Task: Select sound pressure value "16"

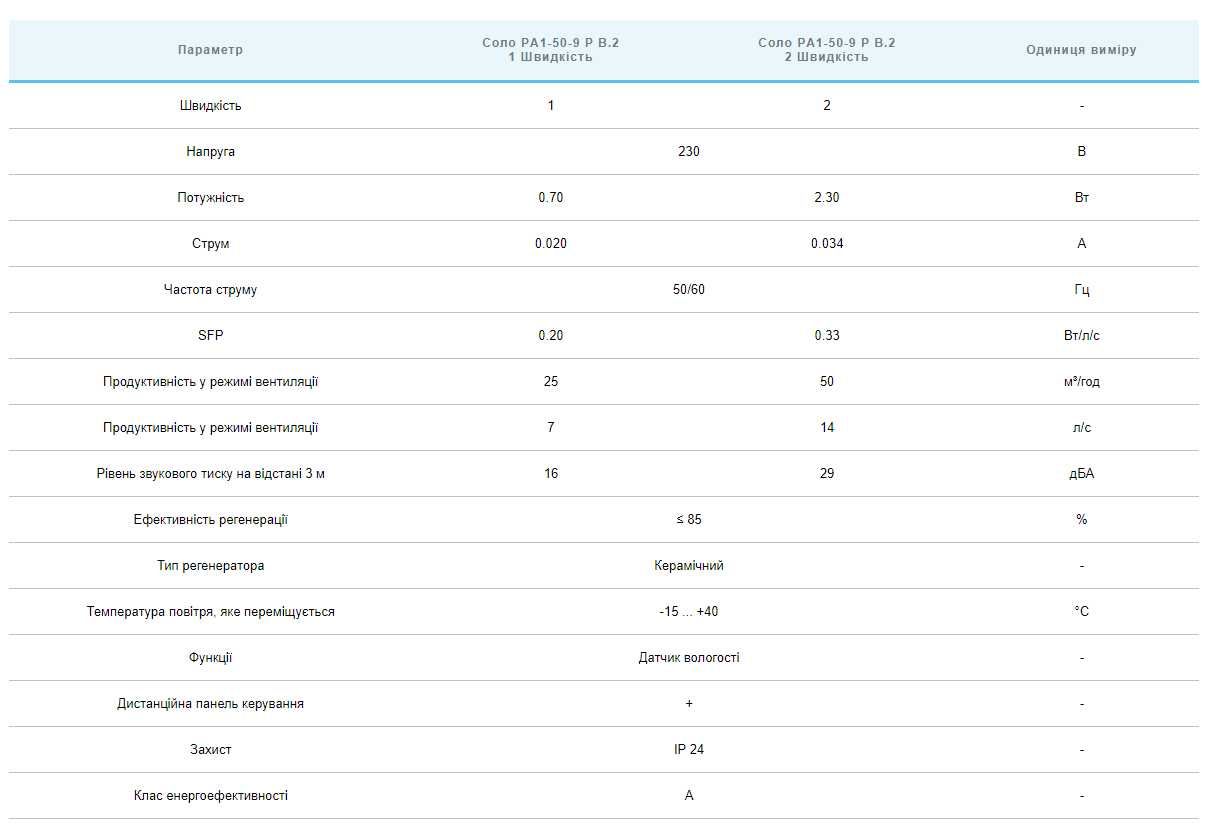Action: 551,474
